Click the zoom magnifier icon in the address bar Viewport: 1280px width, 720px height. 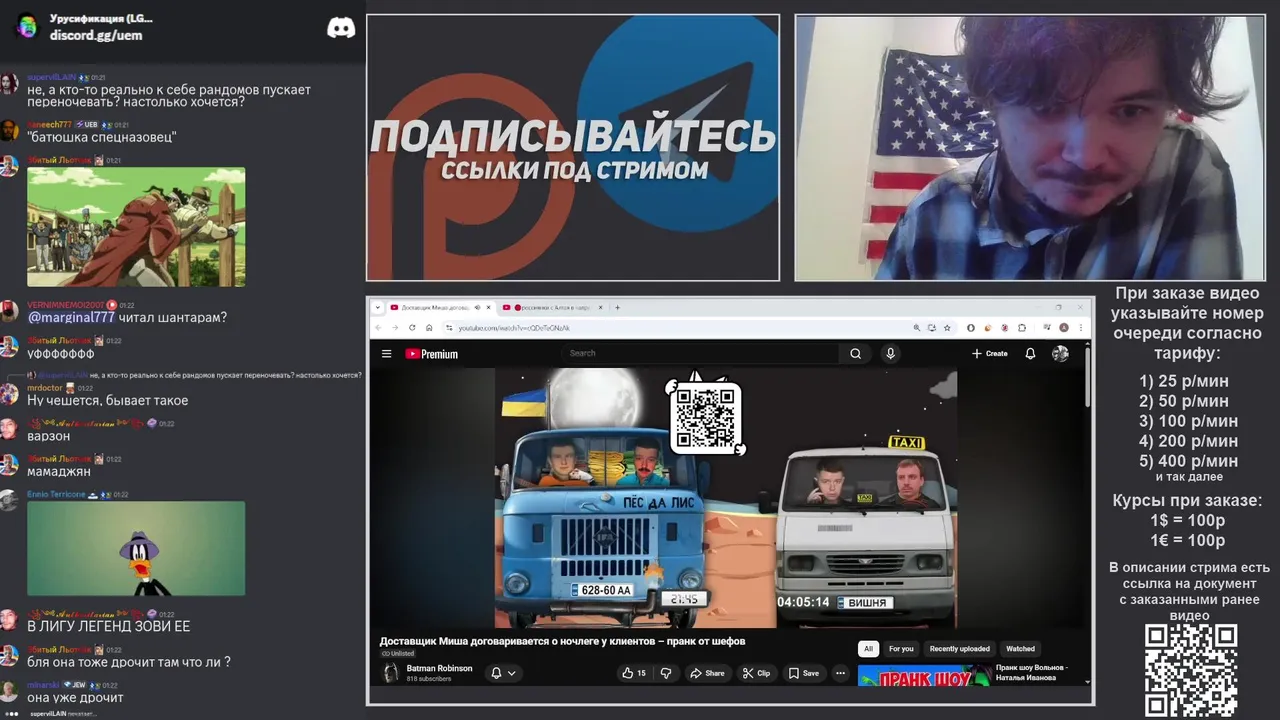pos(916,327)
